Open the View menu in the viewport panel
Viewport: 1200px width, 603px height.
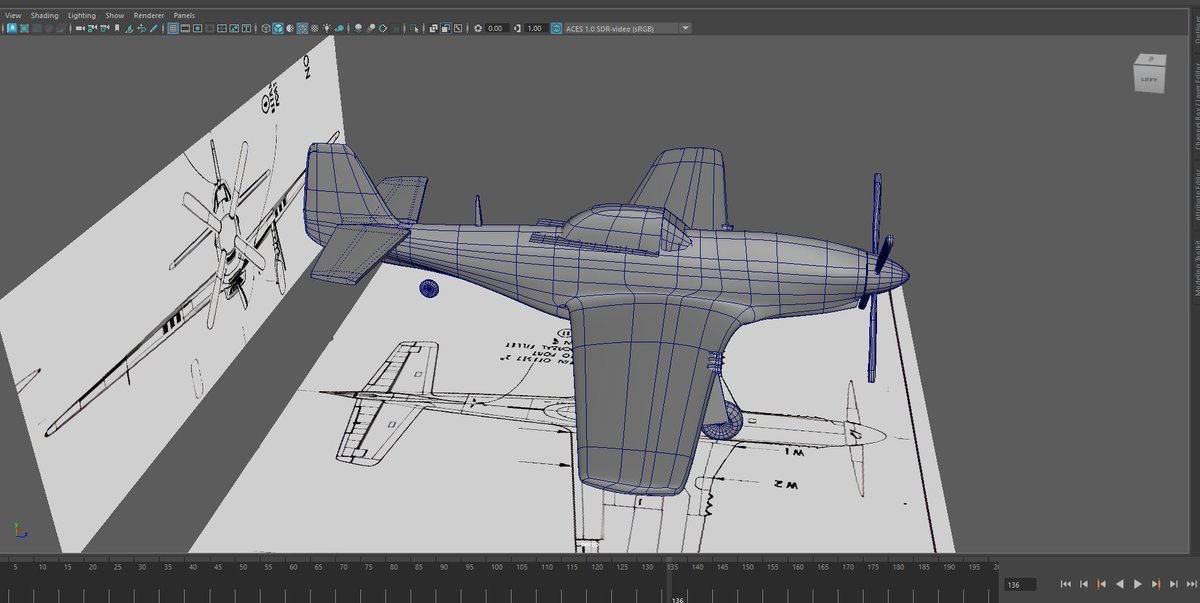(13, 16)
